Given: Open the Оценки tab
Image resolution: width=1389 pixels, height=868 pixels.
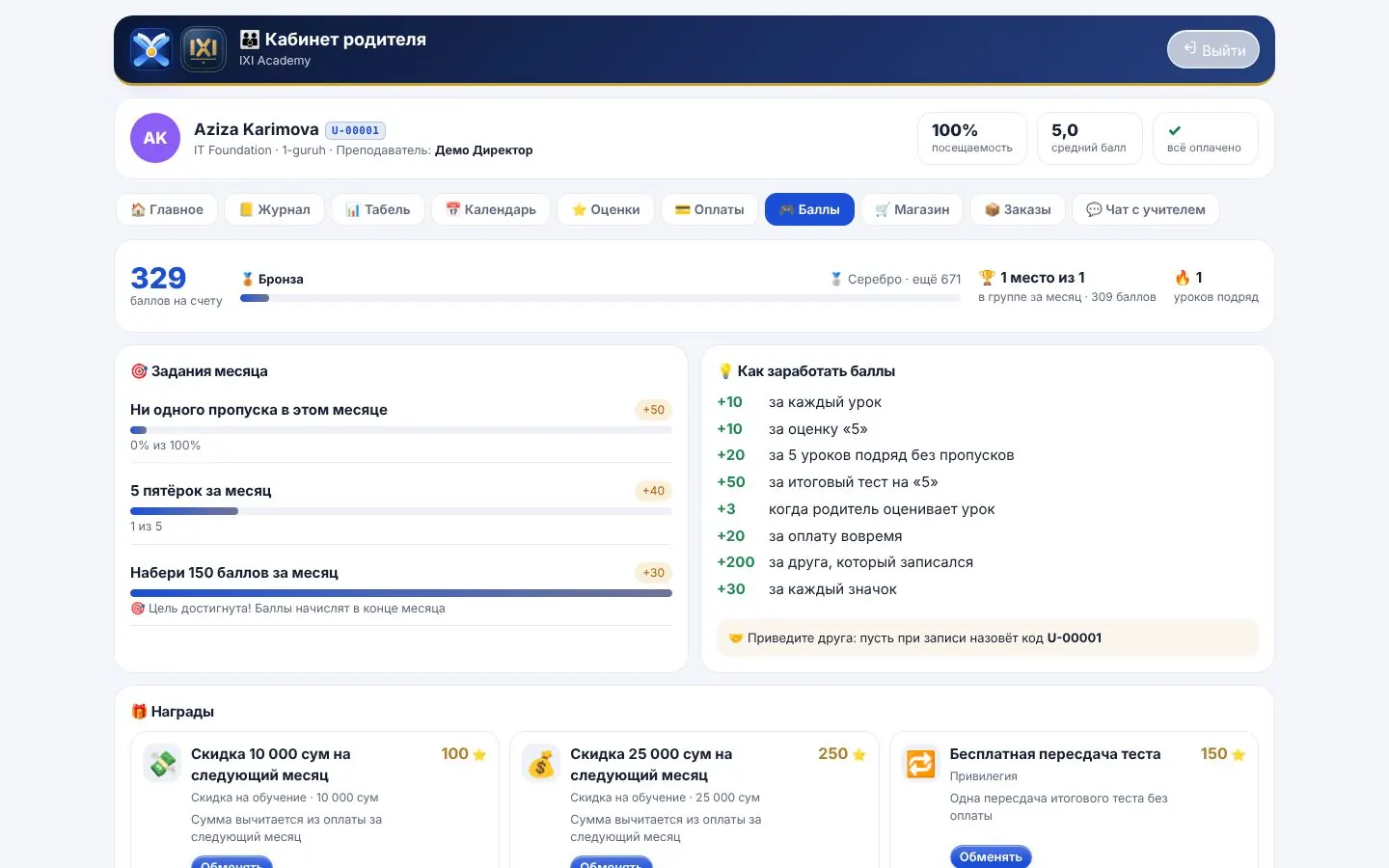Looking at the screenshot, I should point(606,209).
